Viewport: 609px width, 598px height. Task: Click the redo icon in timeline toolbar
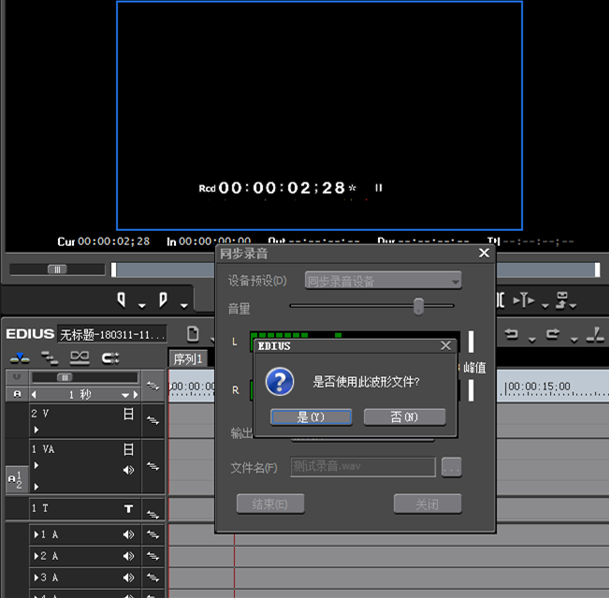point(553,334)
